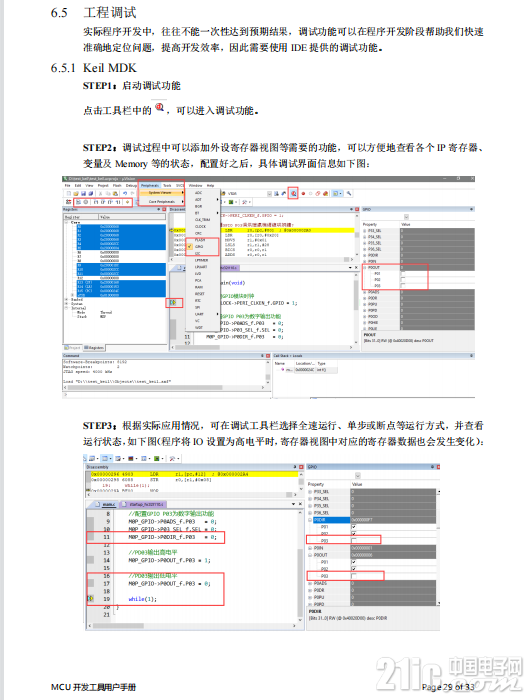Select UART item in System Viewer submenu
The width and height of the screenshot is (530, 700).
click(x=203, y=314)
